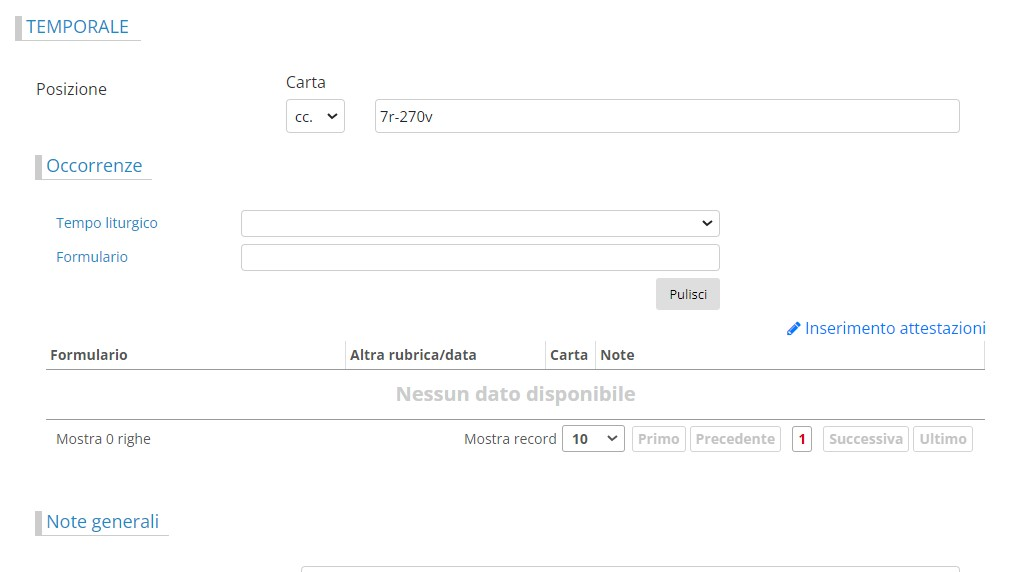Click the Precedente pagination button
The height and width of the screenshot is (572, 1017).
(x=735, y=439)
